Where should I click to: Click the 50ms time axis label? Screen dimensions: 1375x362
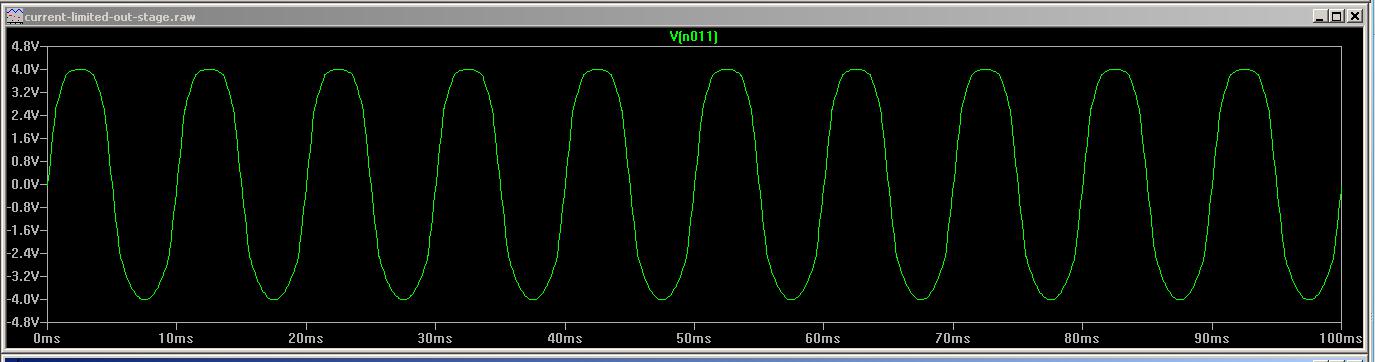pyautogui.click(x=694, y=339)
